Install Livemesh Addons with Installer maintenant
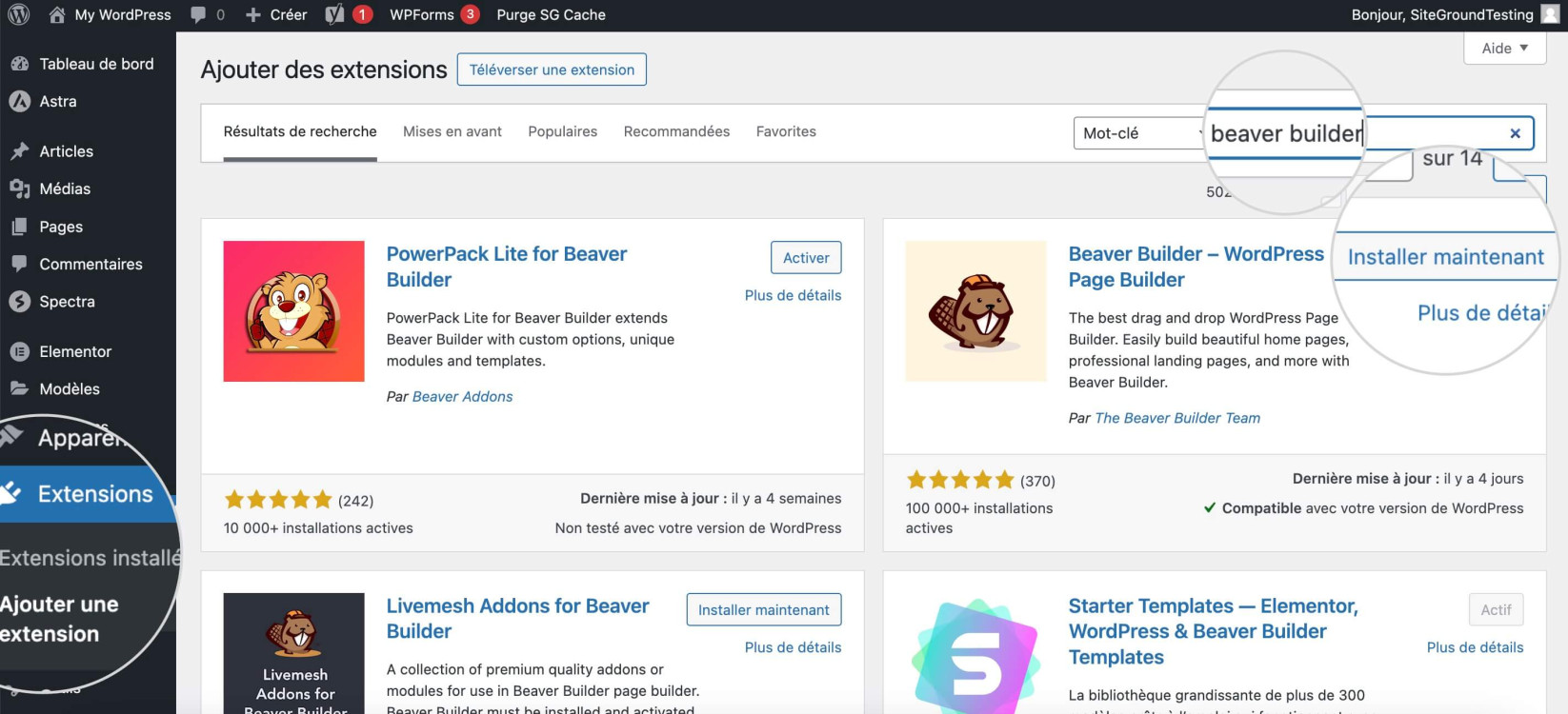Image resolution: width=1568 pixels, height=714 pixels. (764, 609)
